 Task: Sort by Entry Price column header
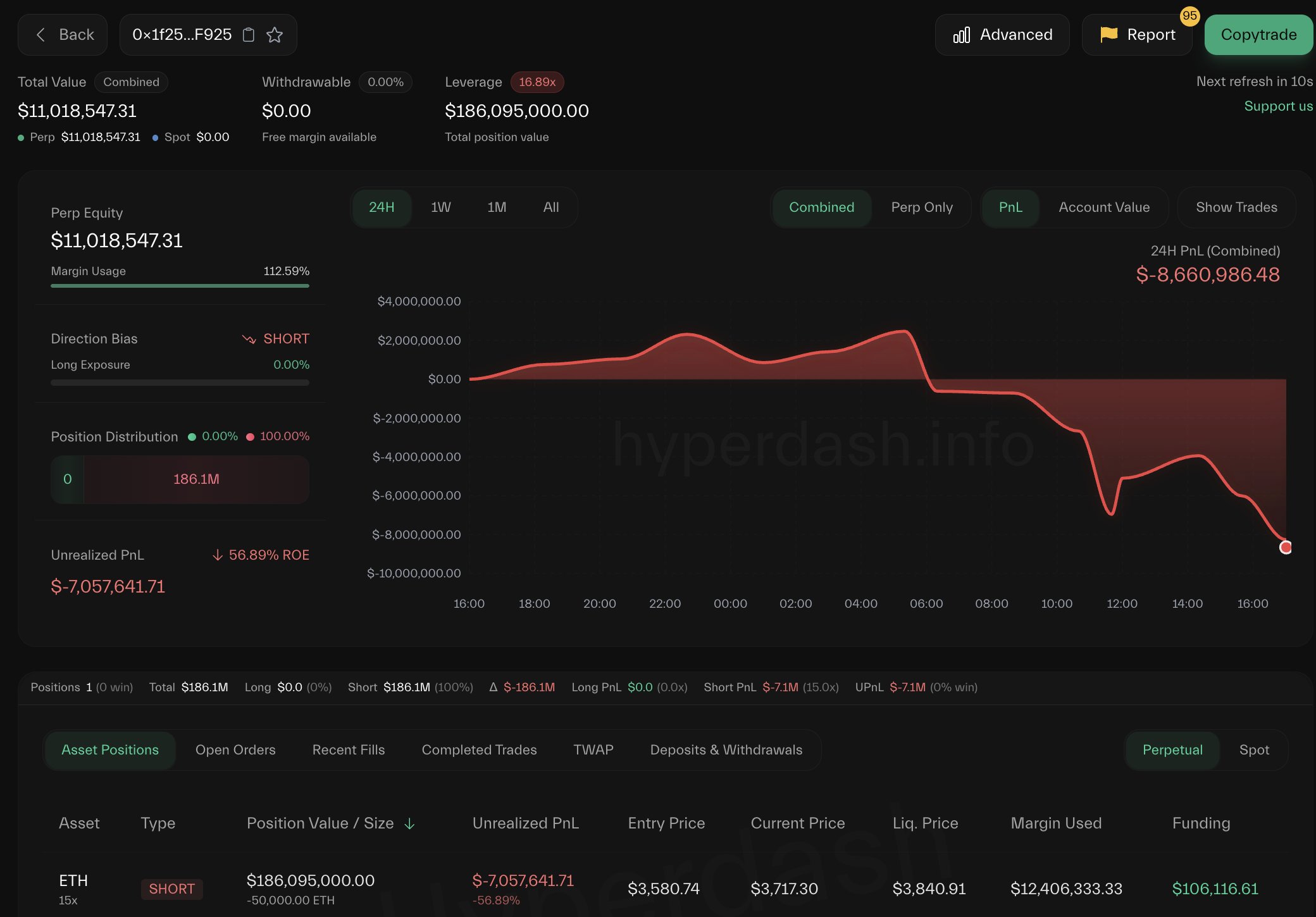pyautogui.click(x=666, y=823)
